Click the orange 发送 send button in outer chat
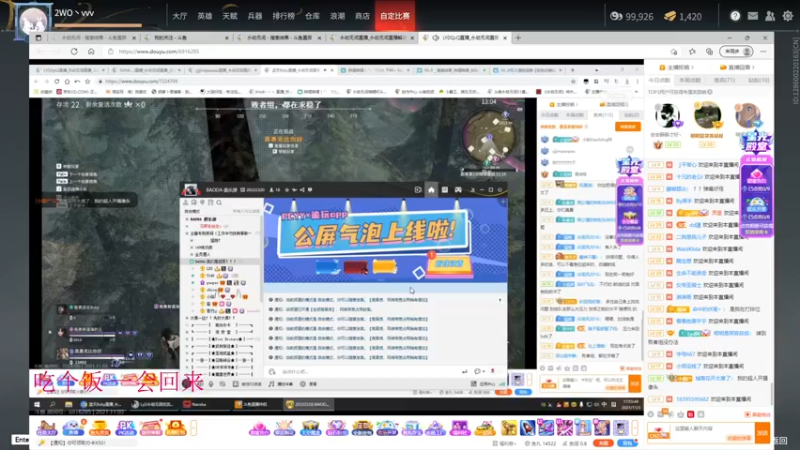This screenshot has height=450, width=800. [x=762, y=433]
